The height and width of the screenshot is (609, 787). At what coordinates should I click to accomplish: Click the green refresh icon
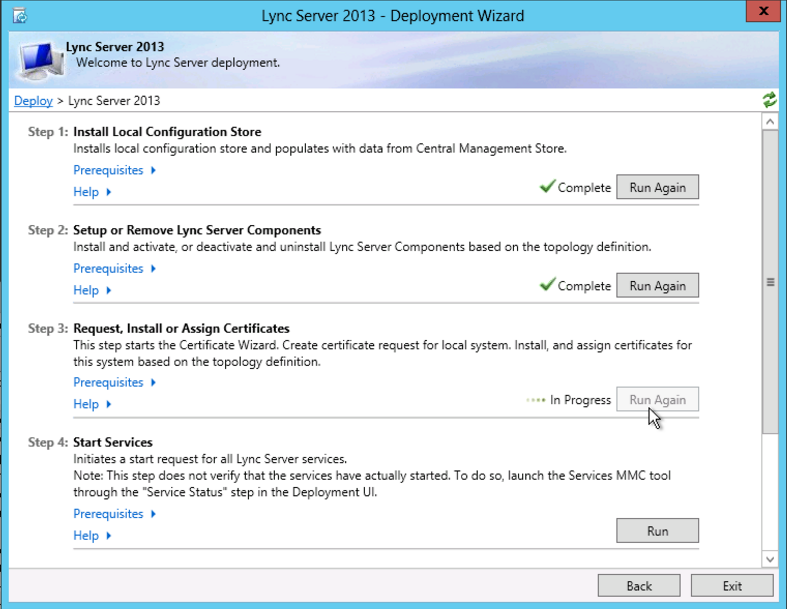point(769,100)
